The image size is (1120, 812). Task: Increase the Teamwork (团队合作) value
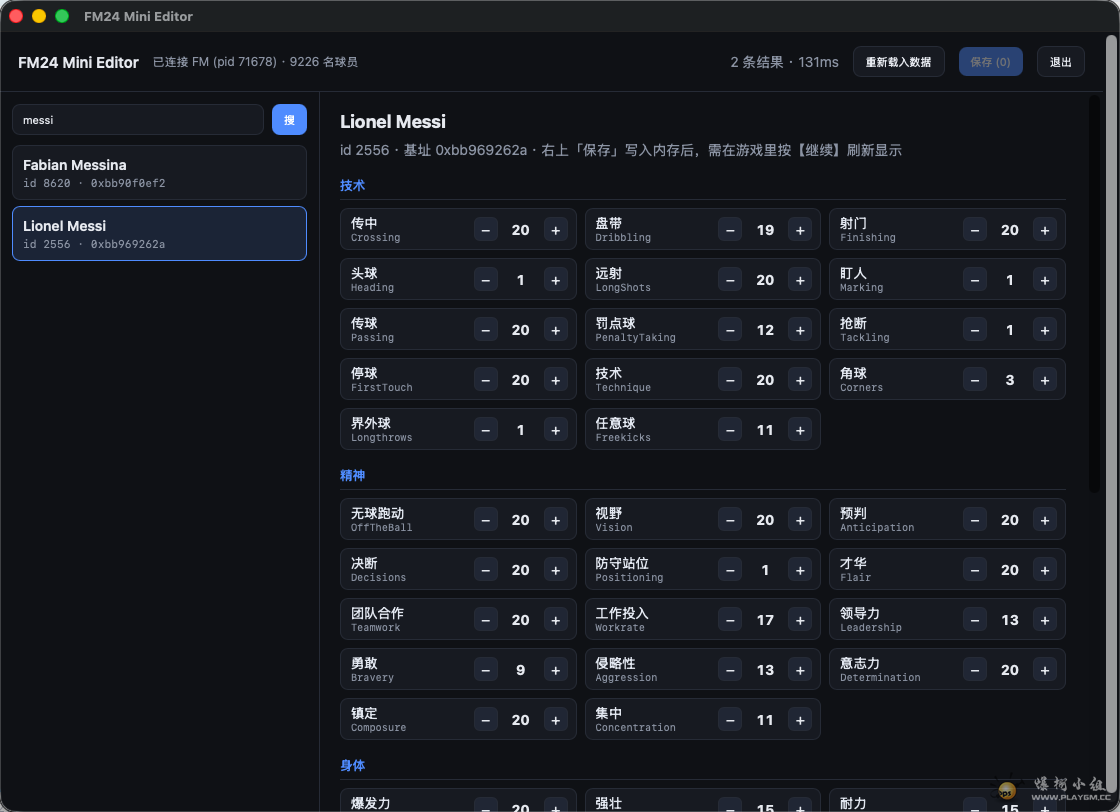(x=556, y=620)
